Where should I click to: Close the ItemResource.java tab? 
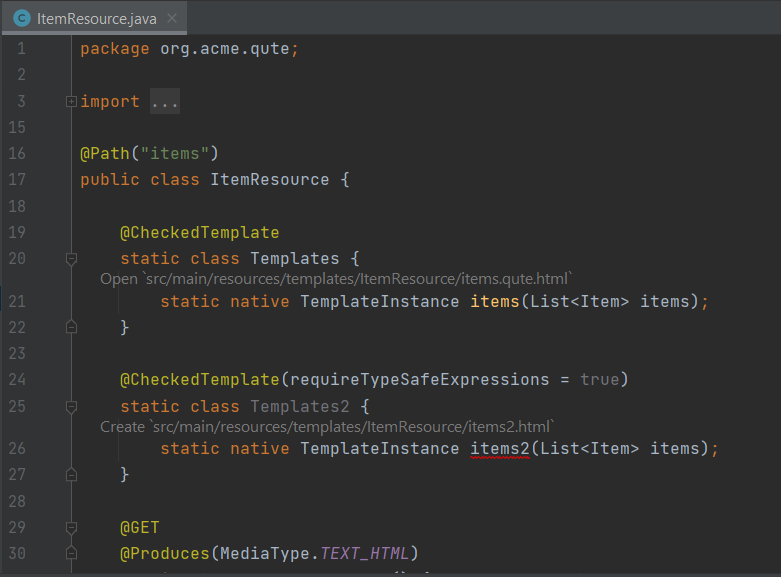172,18
